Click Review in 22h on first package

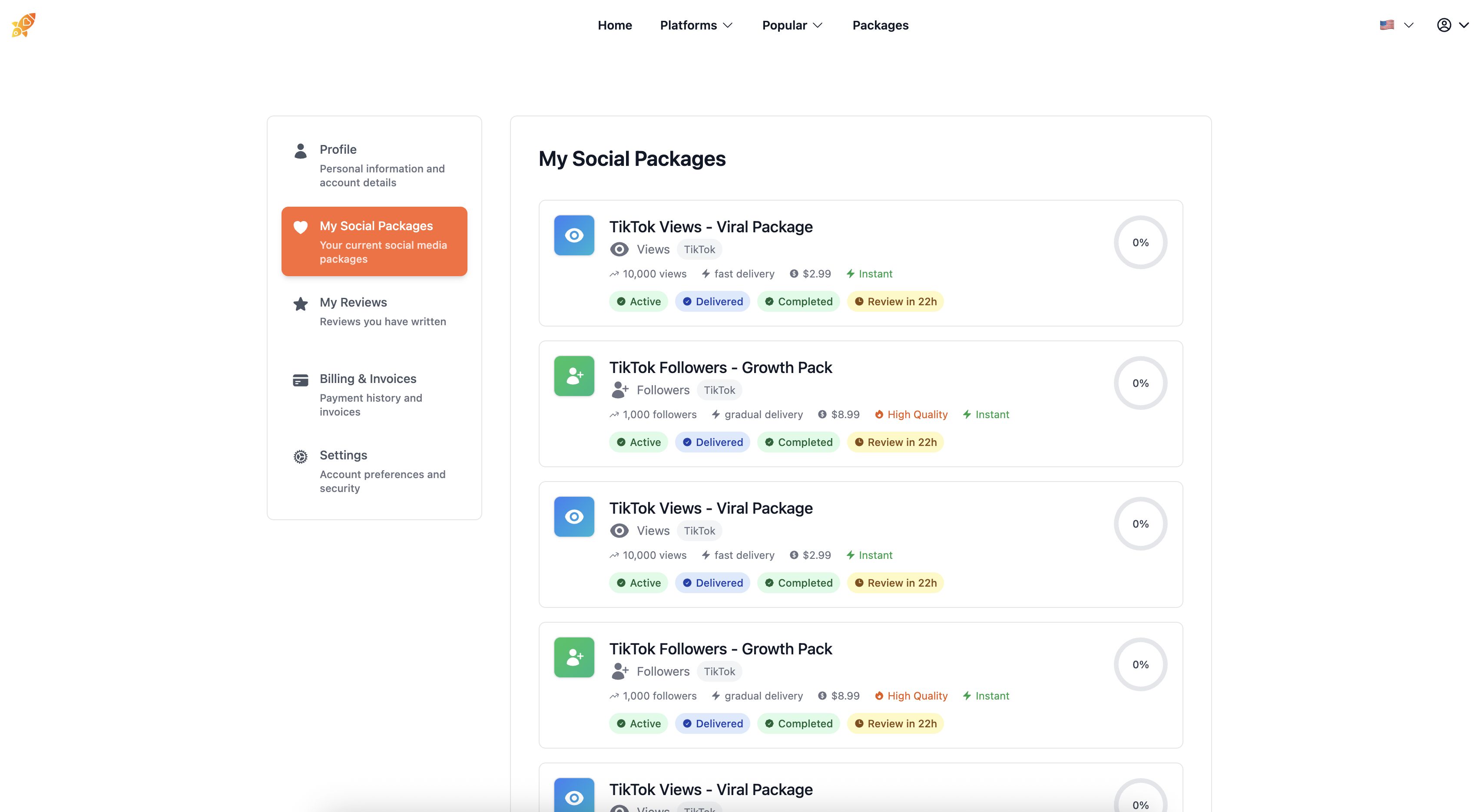[895, 301]
